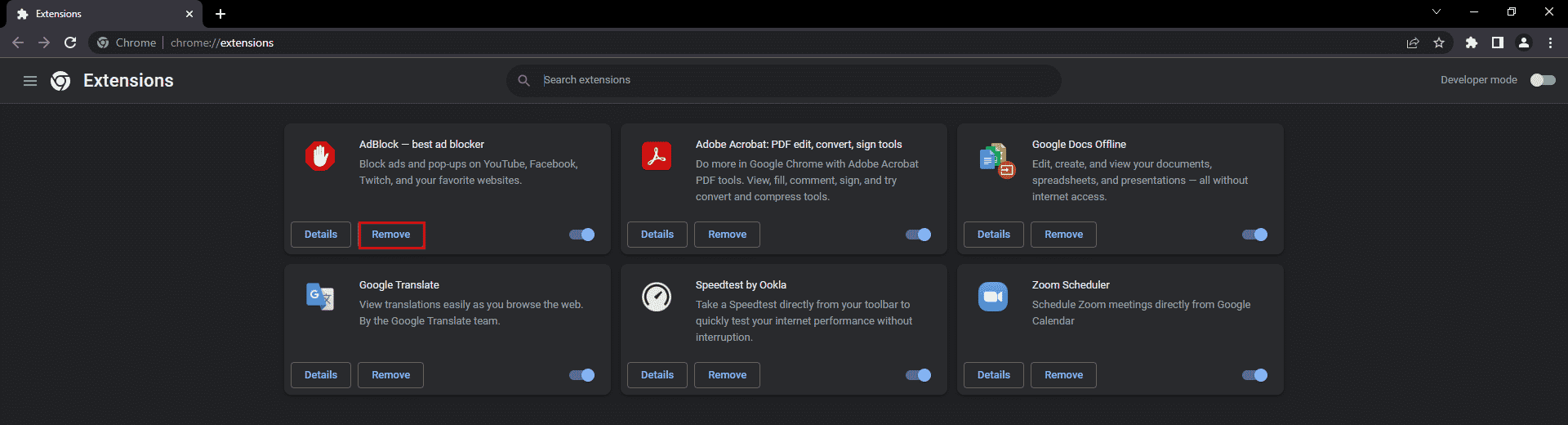Screen dimensions: 1568x425
Task: Click the AdBlock red hand icon
Action: 320,155
